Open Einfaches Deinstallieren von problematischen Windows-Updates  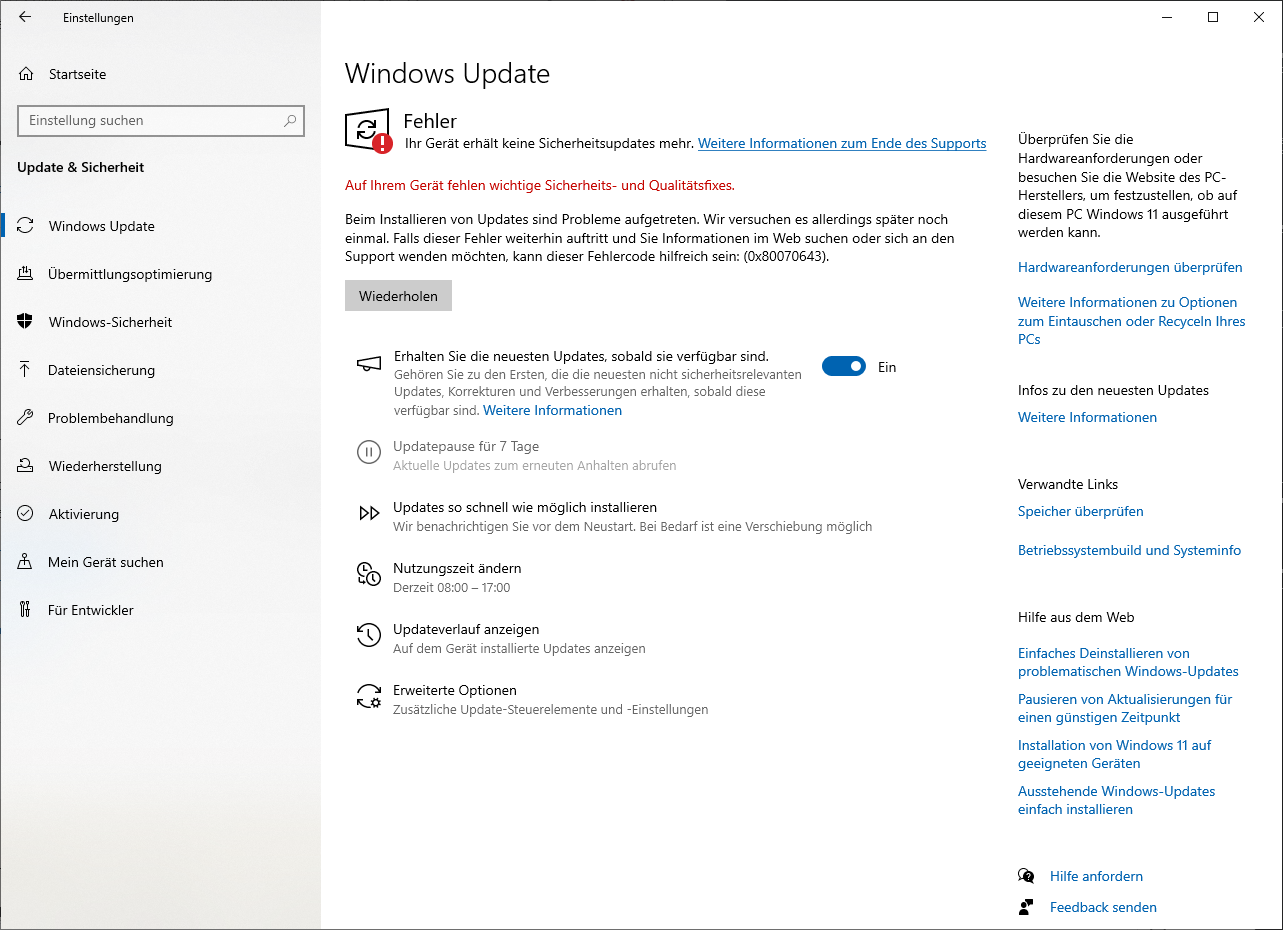tap(1128, 662)
